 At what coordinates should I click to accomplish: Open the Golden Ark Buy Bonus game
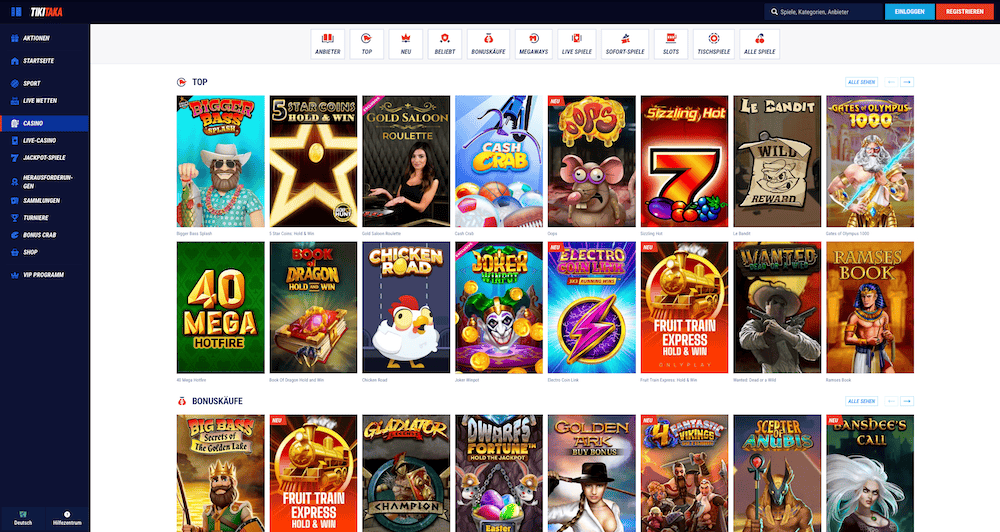[x=592, y=473]
